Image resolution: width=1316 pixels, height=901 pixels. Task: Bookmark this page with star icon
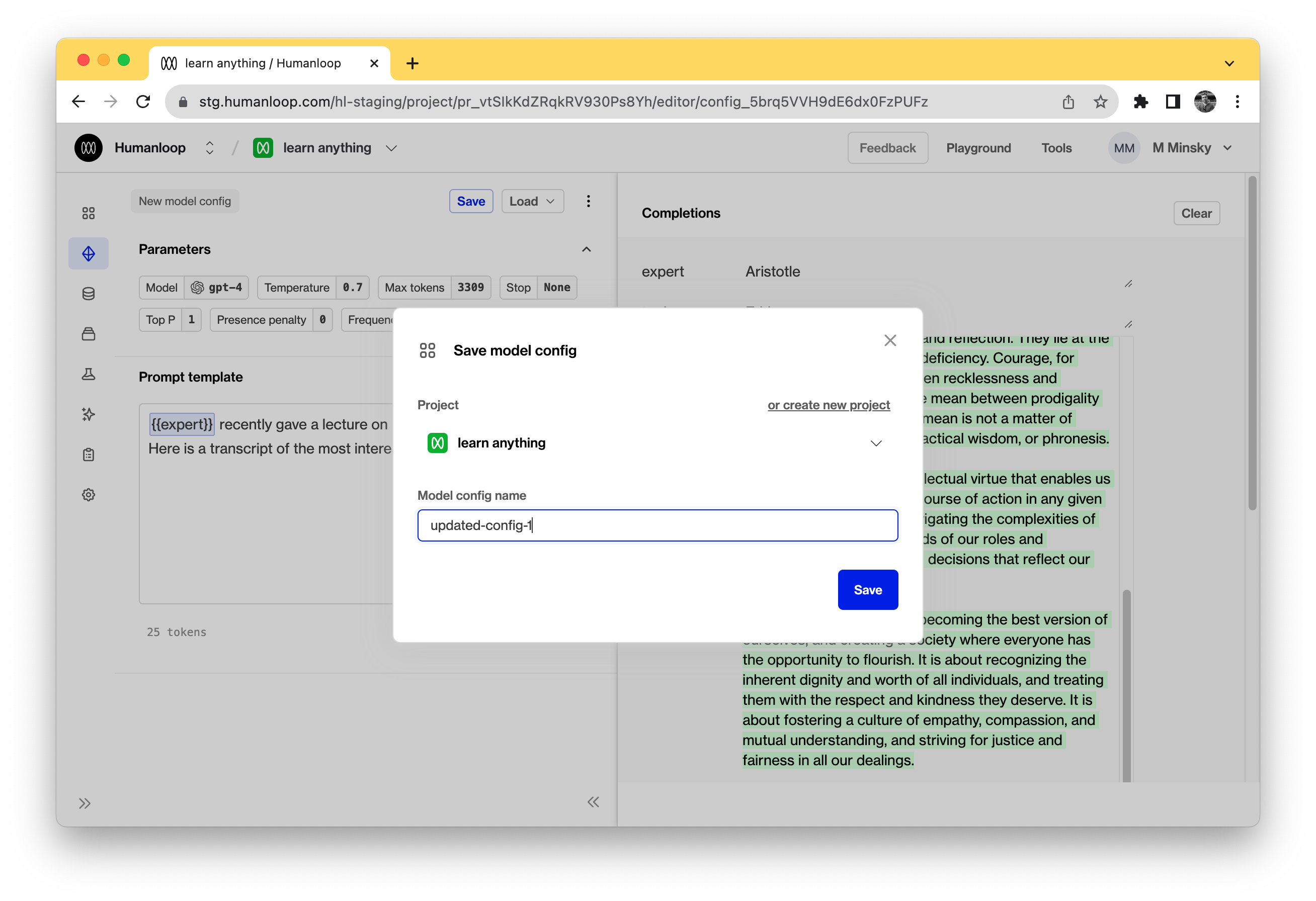(x=1100, y=102)
